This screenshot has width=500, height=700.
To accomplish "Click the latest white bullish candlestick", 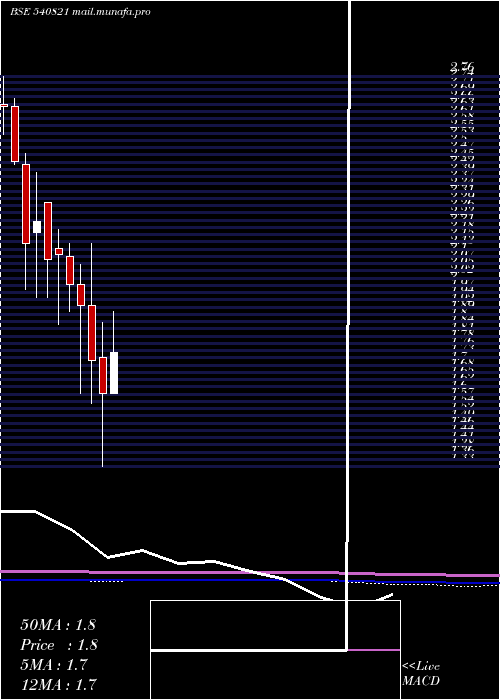I will 114,373.
